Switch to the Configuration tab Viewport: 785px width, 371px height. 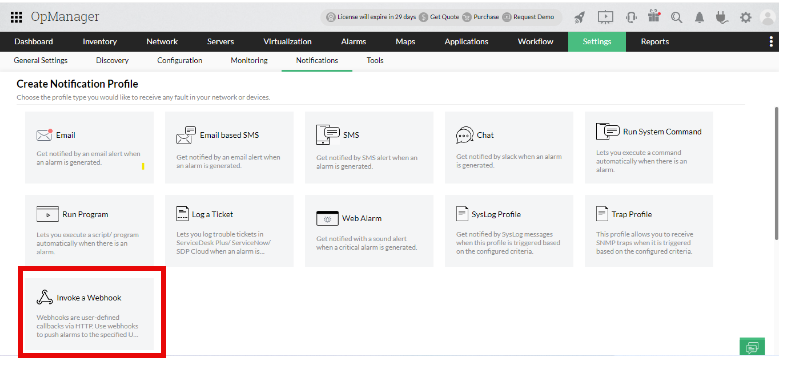point(180,60)
